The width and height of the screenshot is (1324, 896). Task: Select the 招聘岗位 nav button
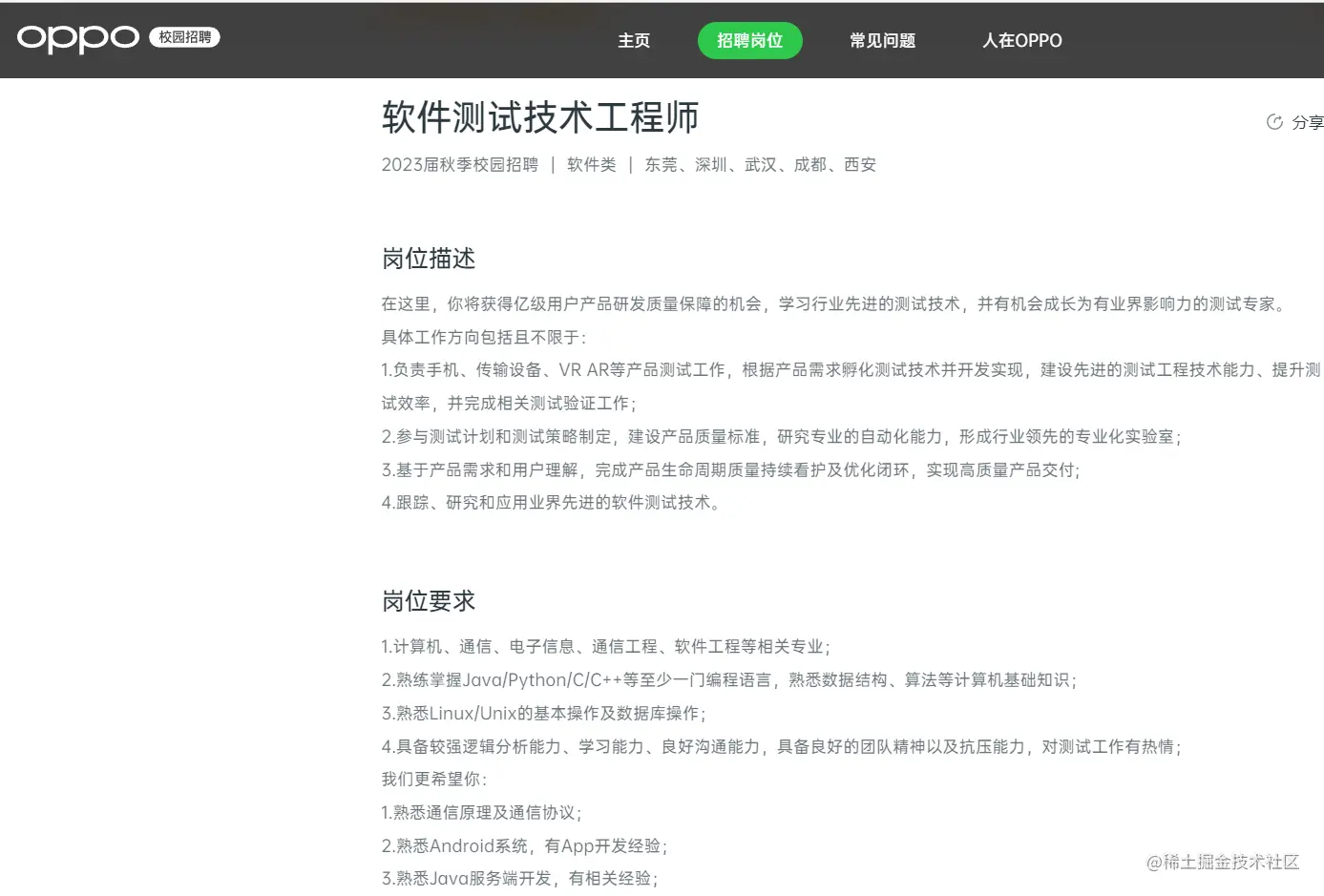click(750, 41)
